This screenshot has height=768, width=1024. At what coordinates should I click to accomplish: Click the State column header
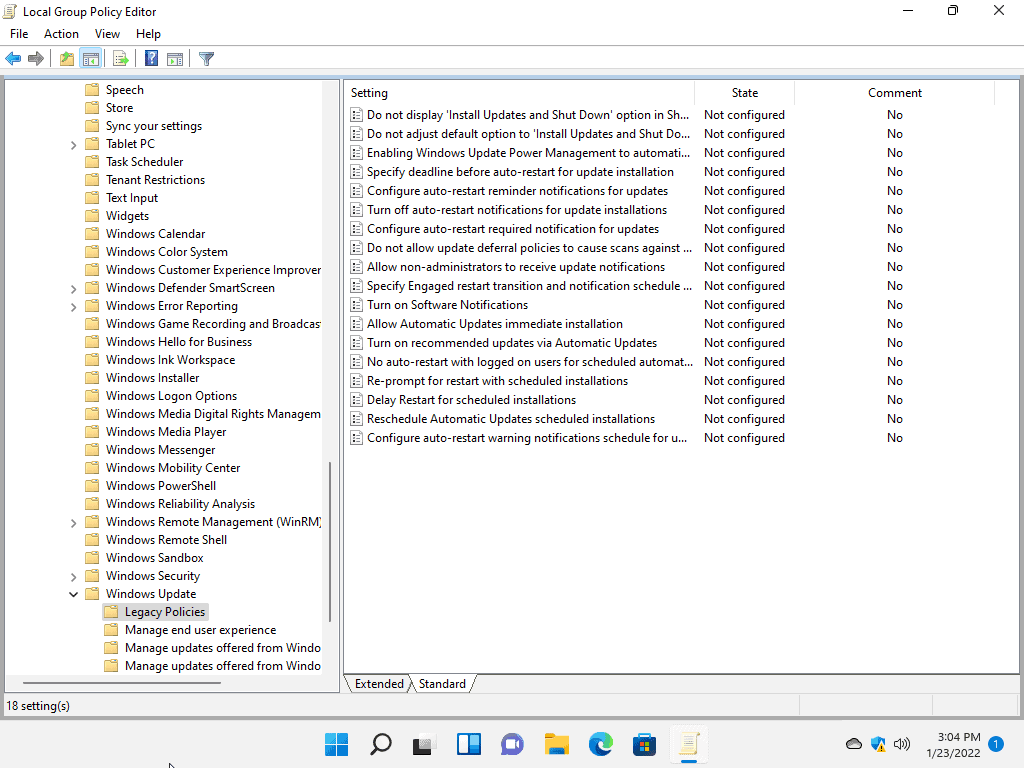pos(744,92)
